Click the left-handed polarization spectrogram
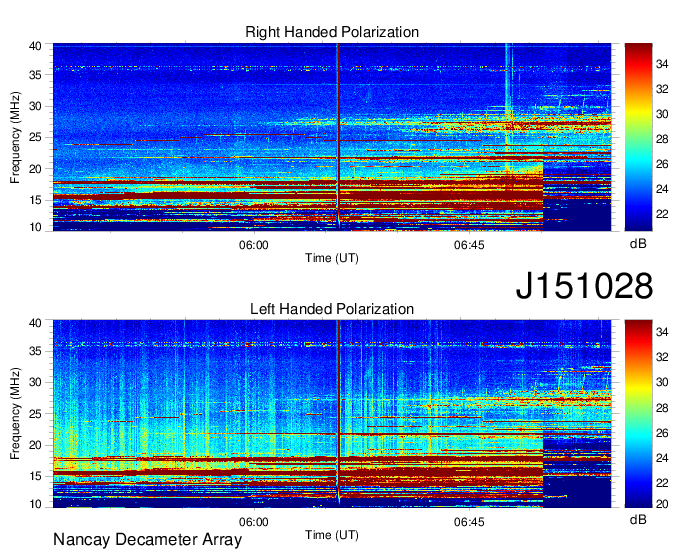 tap(332, 414)
